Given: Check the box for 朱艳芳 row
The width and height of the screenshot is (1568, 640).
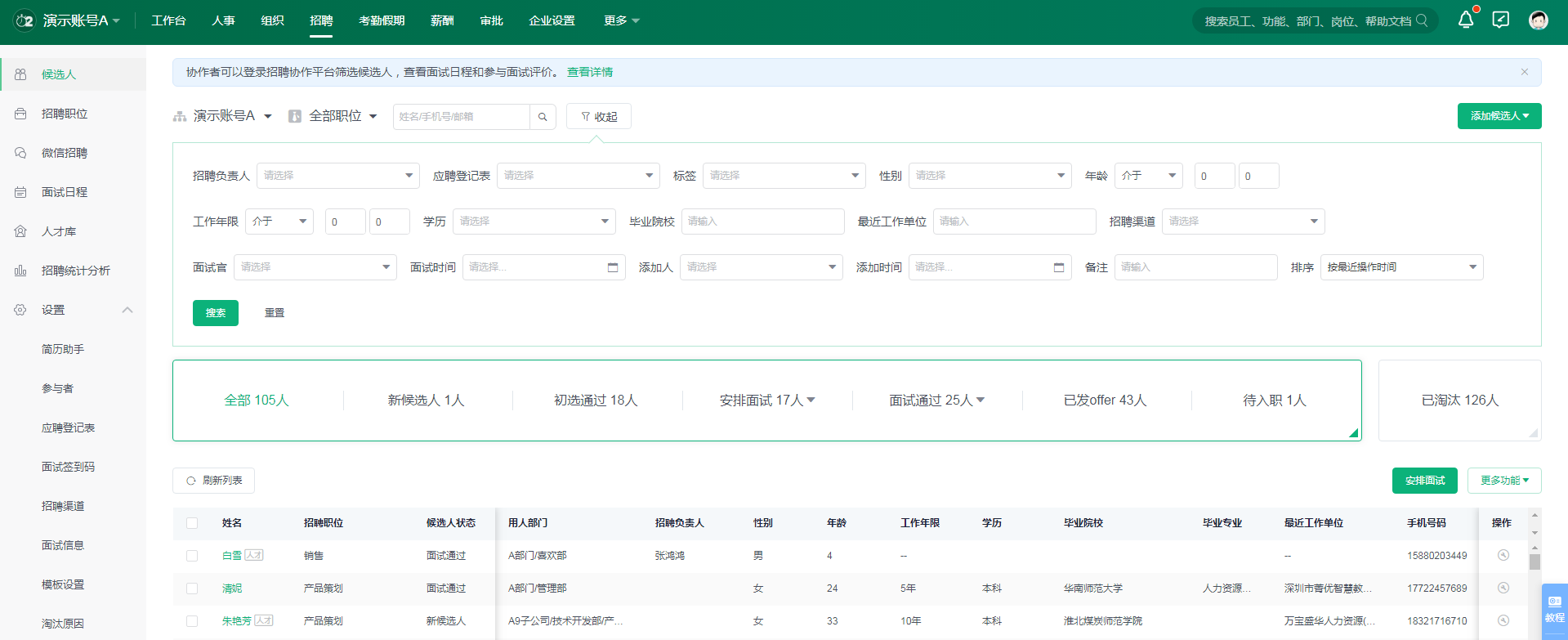Looking at the screenshot, I should [x=192, y=621].
